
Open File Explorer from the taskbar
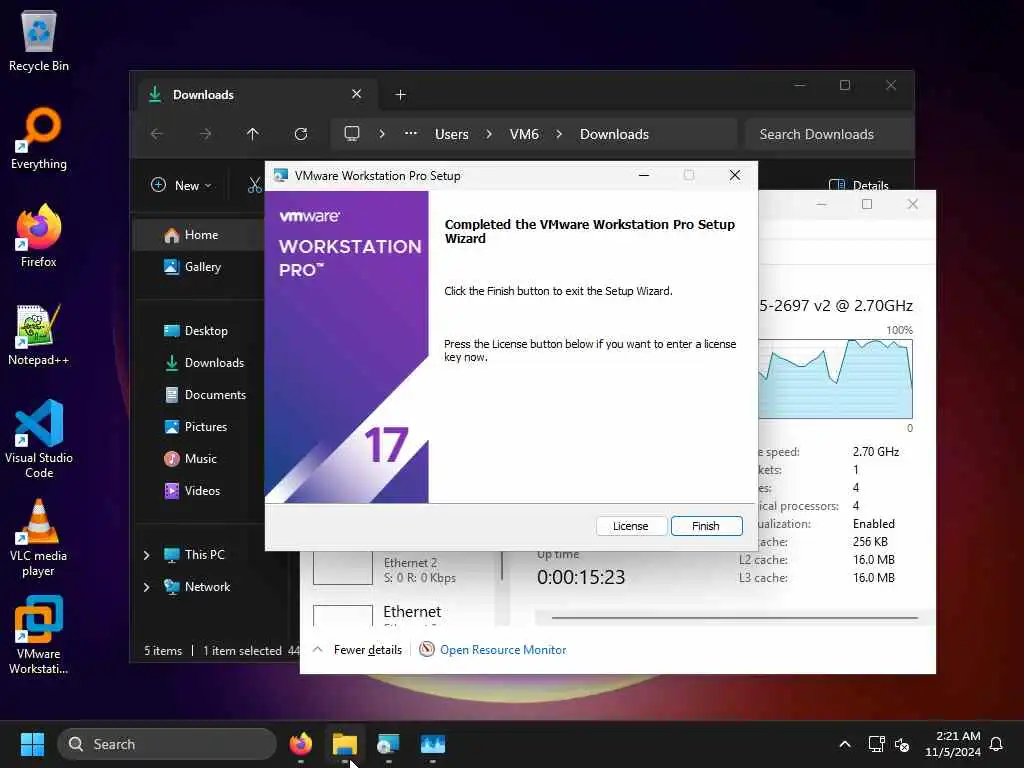[x=345, y=744]
